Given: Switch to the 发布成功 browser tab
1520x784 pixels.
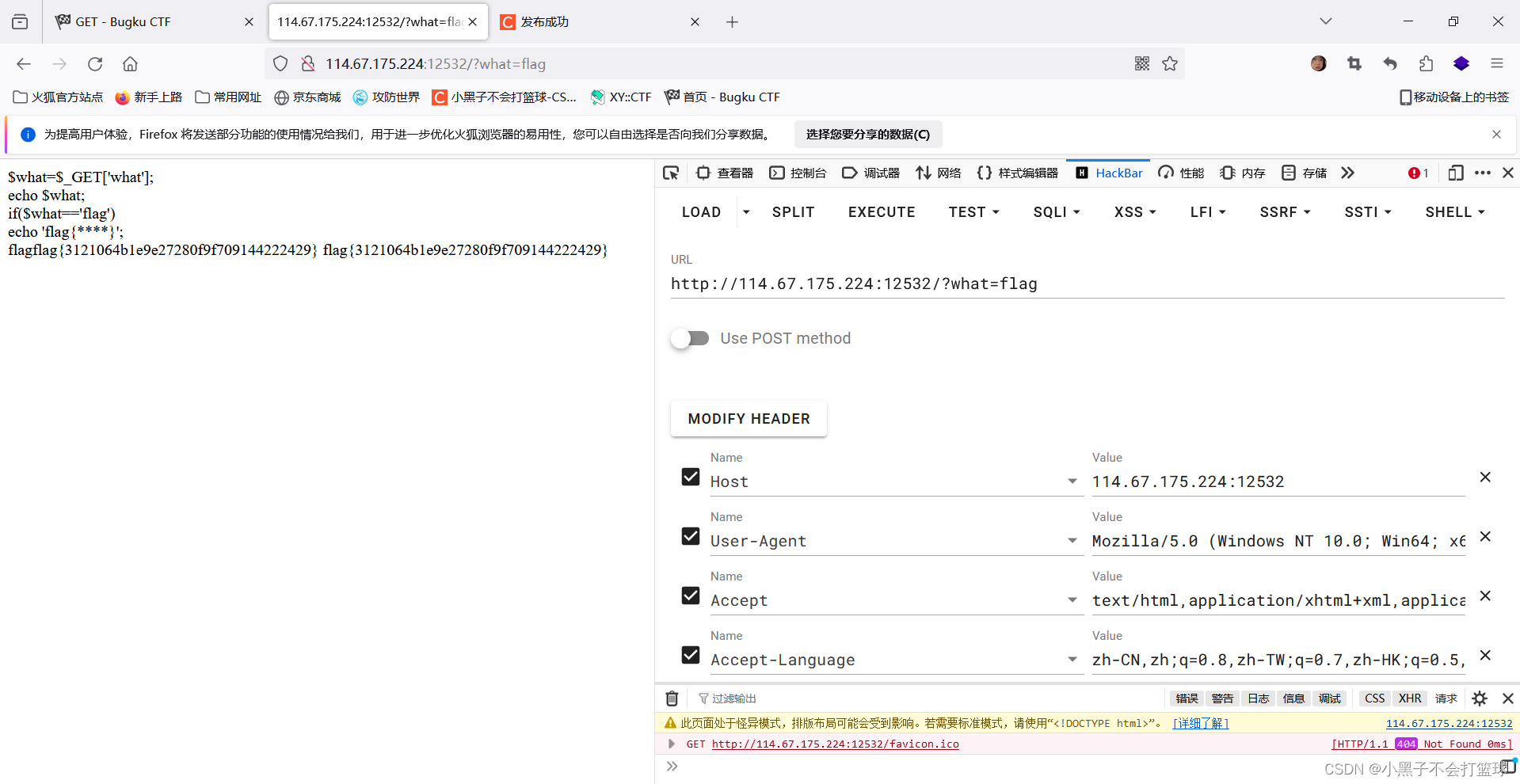Looking at the screenshot, I should pos(544,21).
